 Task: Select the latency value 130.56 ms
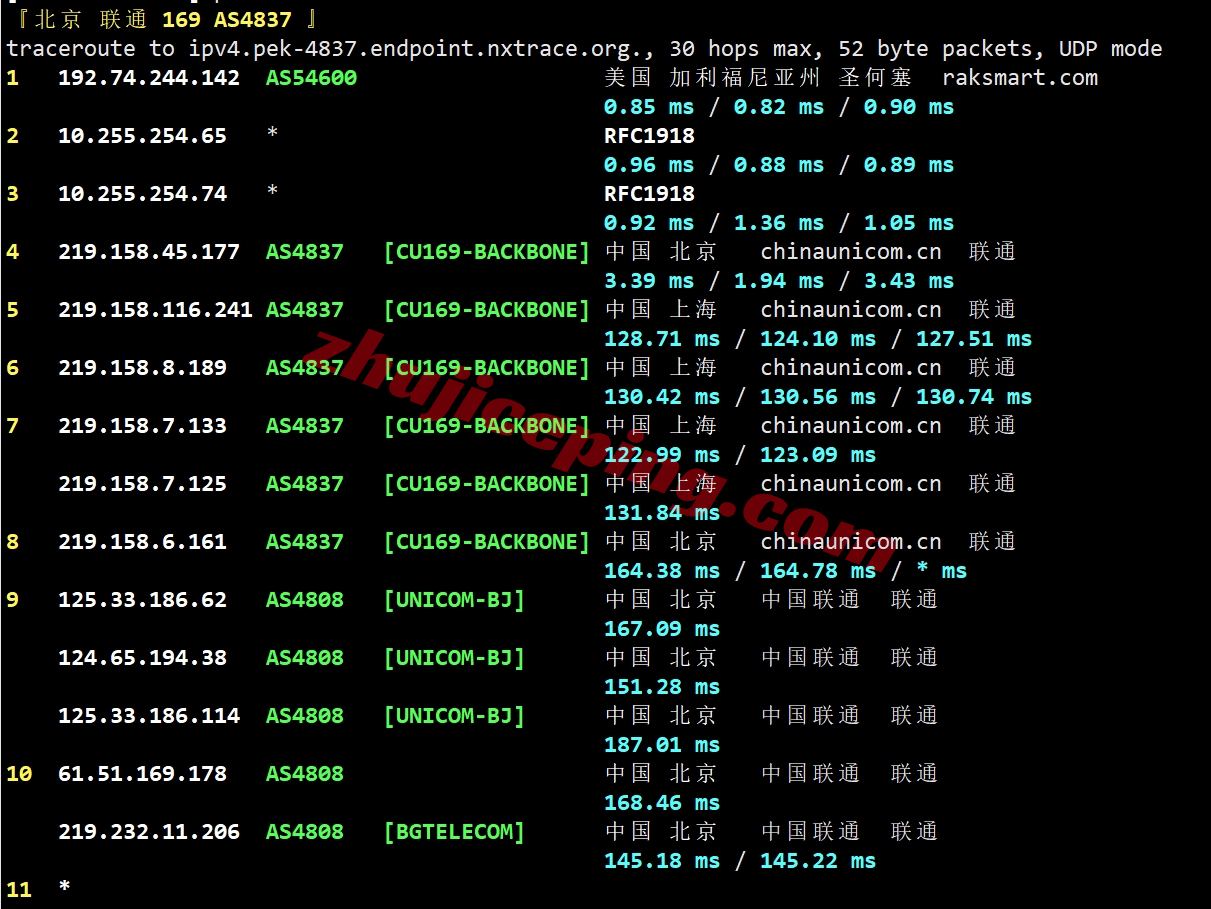click(818, 397)
